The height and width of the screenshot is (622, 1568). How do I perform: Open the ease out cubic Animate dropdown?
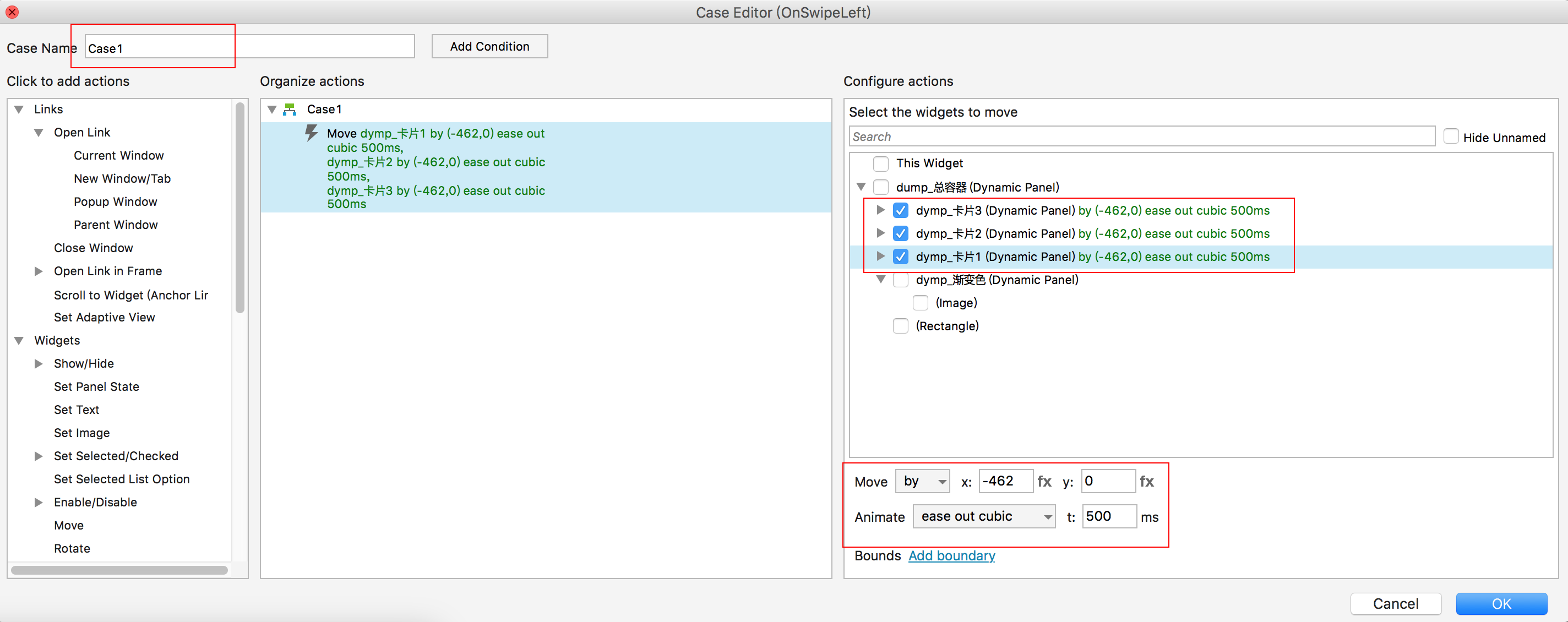984,517
